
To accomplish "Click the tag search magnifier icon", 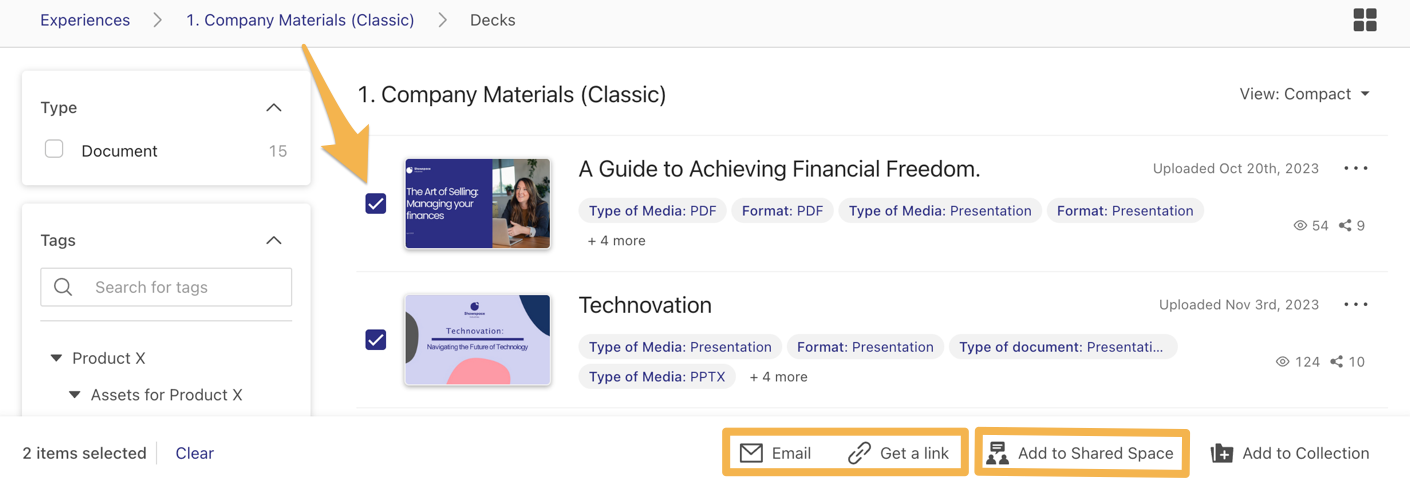I will pos(63,287).
